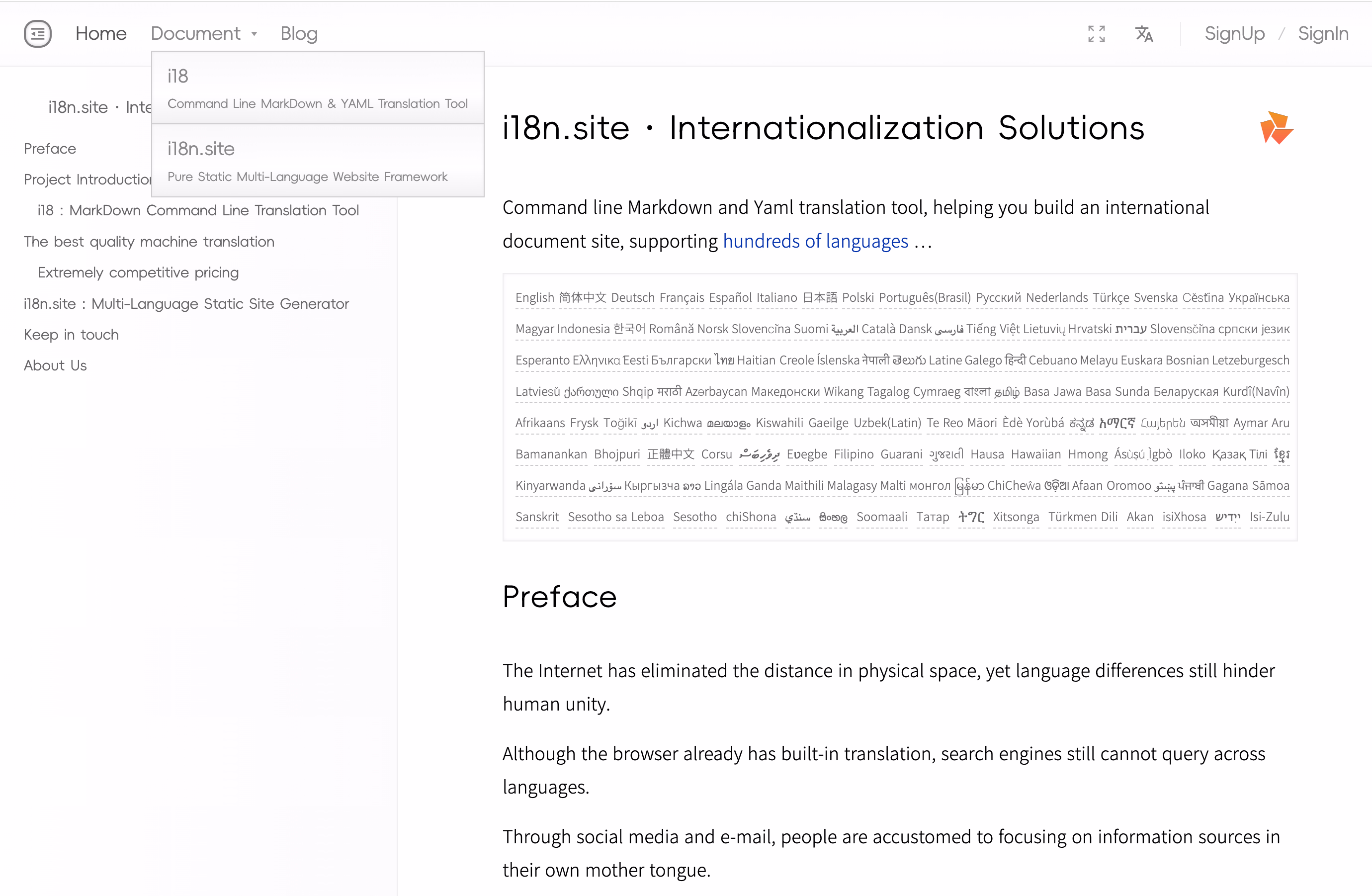Open the language translation icon
Viewport: 1372px width, 896px height.
(1144, 33)
